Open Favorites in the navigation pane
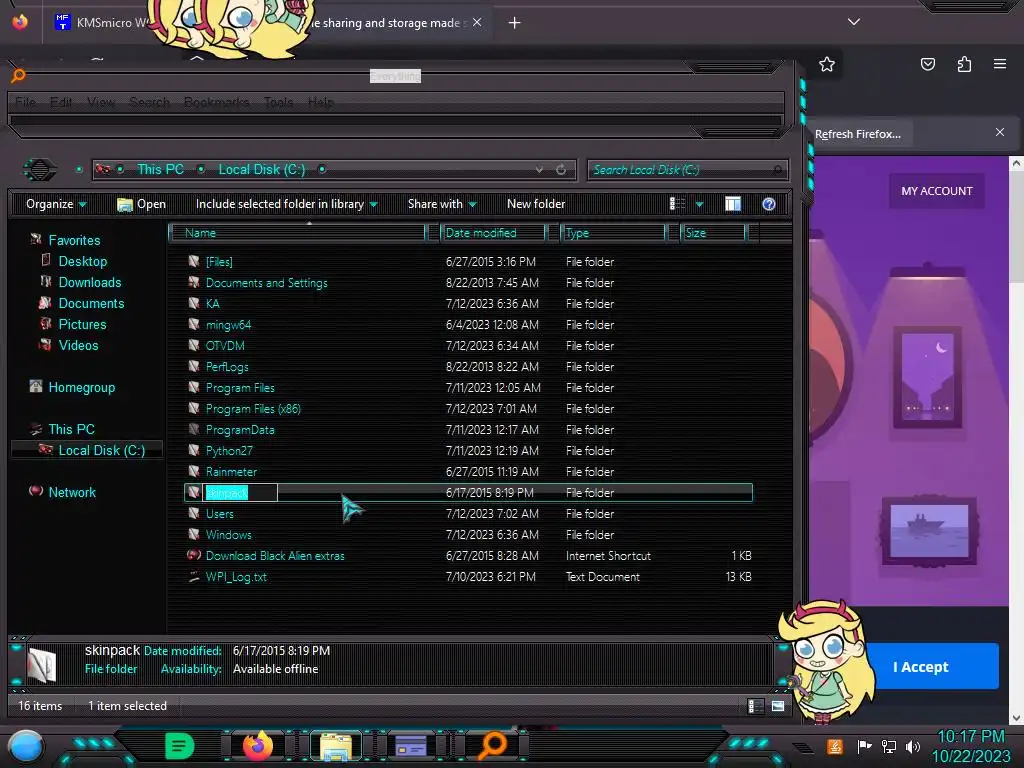Screen dimensions: 1024x768 pos(74,240)
